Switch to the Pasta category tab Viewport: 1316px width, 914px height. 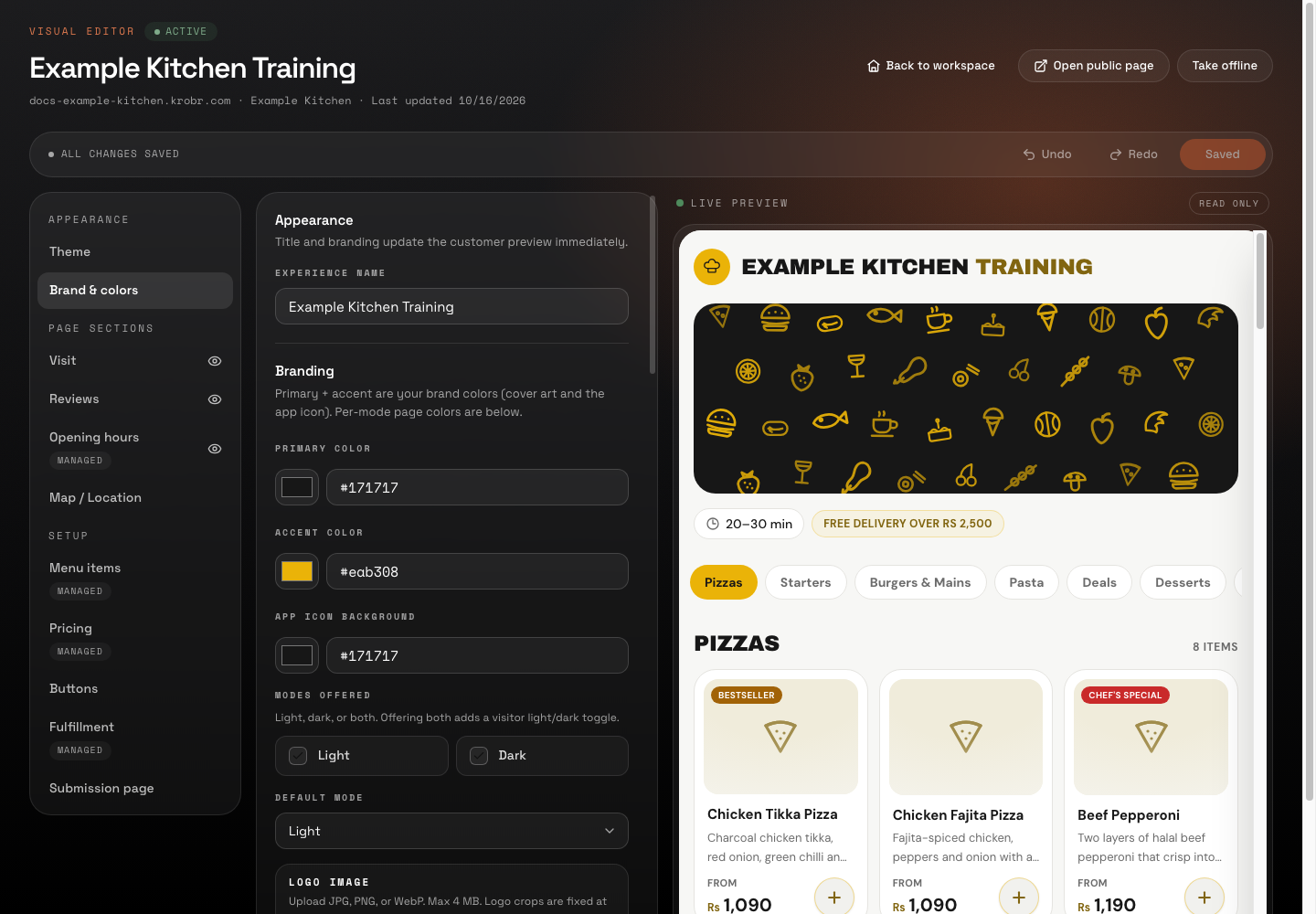pyautogui.click(x=1026, y=582)
